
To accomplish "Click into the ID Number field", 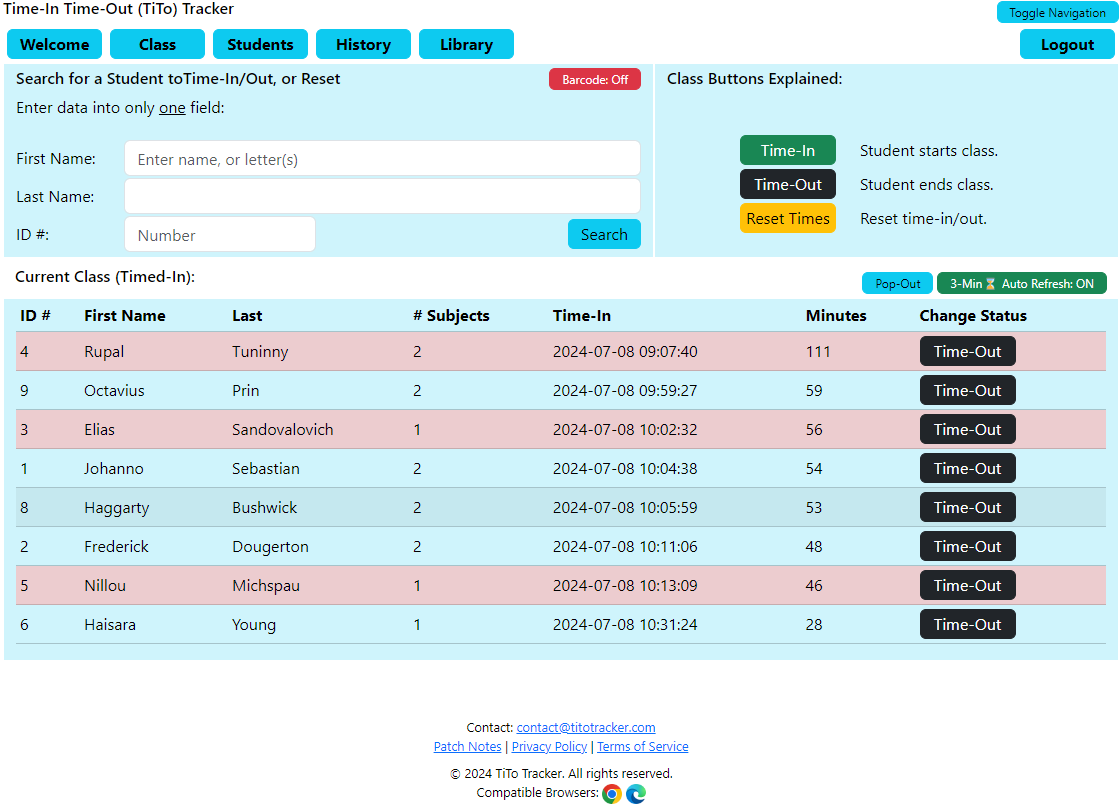I will 220,235.
